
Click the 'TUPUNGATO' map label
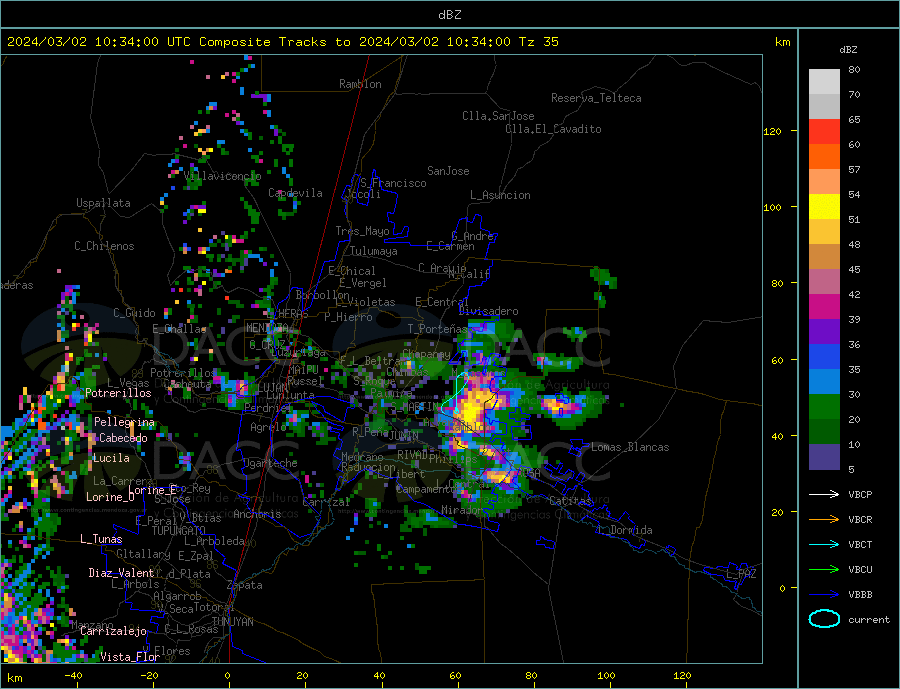[x=179, y=531]
